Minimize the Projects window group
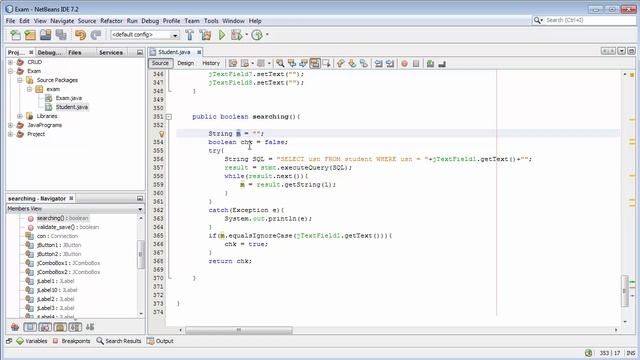 (x=140, y=52)
